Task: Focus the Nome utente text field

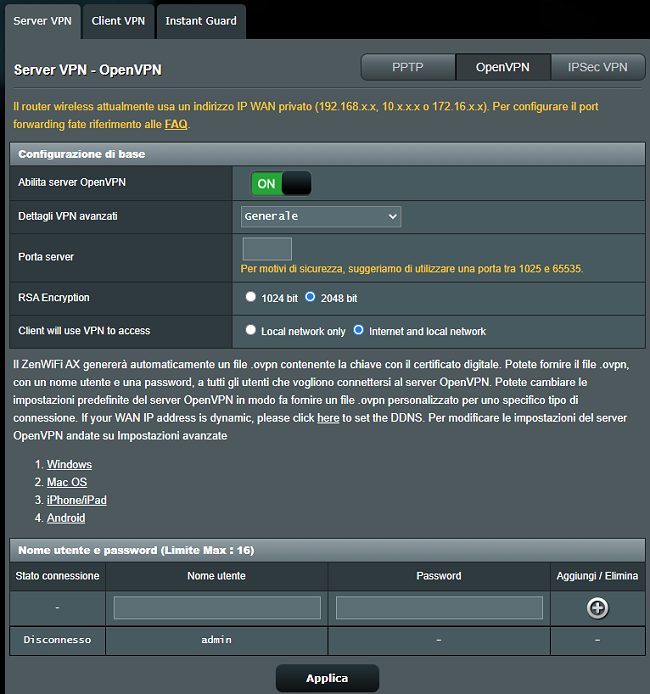Action: [x=217, y=608]
